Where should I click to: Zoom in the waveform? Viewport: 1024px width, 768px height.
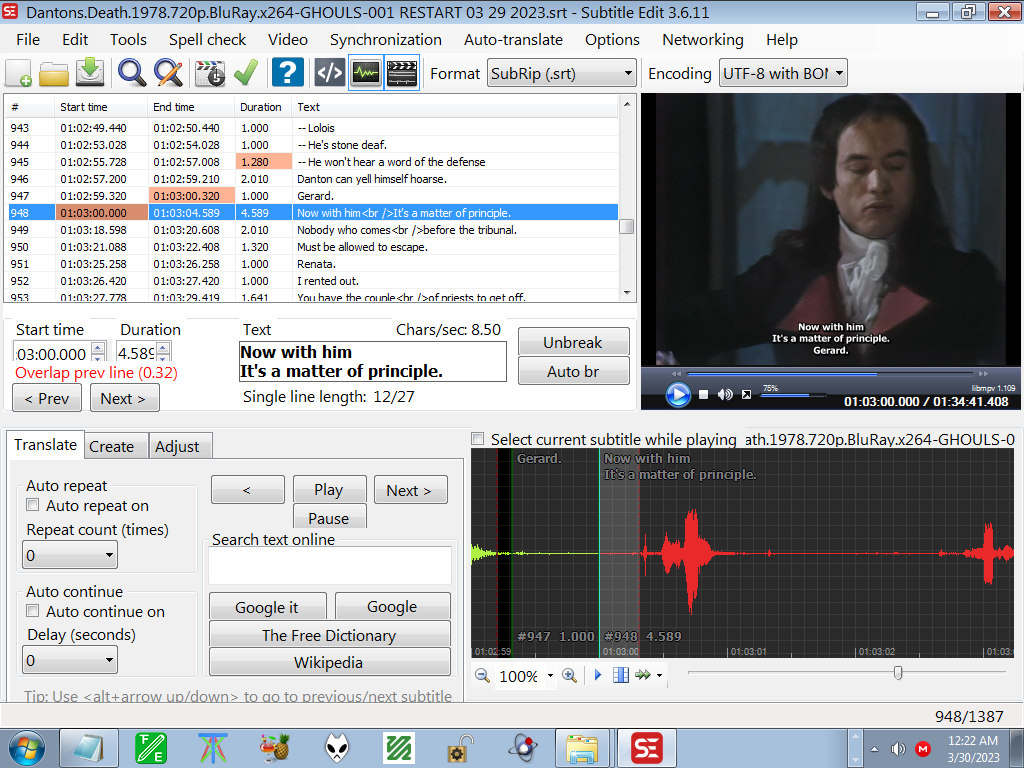click(x=569, y=675)
